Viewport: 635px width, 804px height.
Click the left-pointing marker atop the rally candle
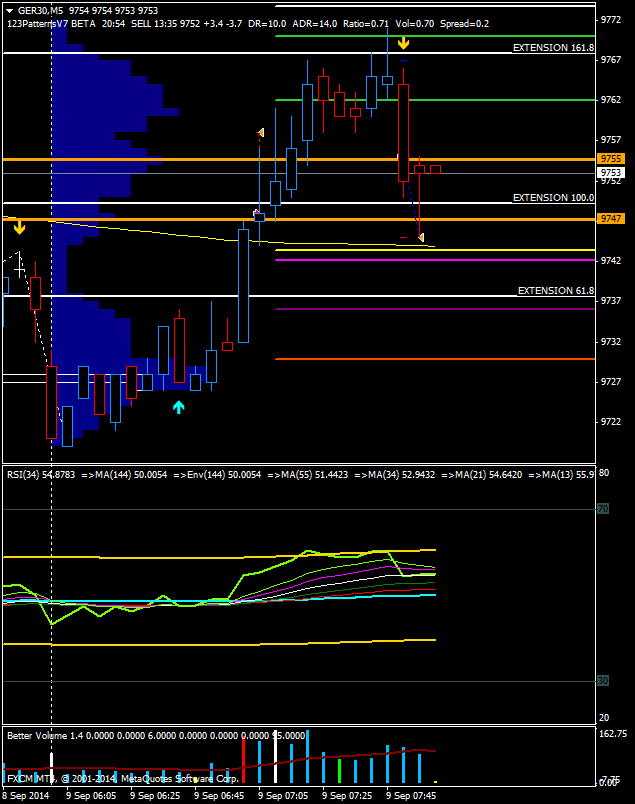(260, 132)
